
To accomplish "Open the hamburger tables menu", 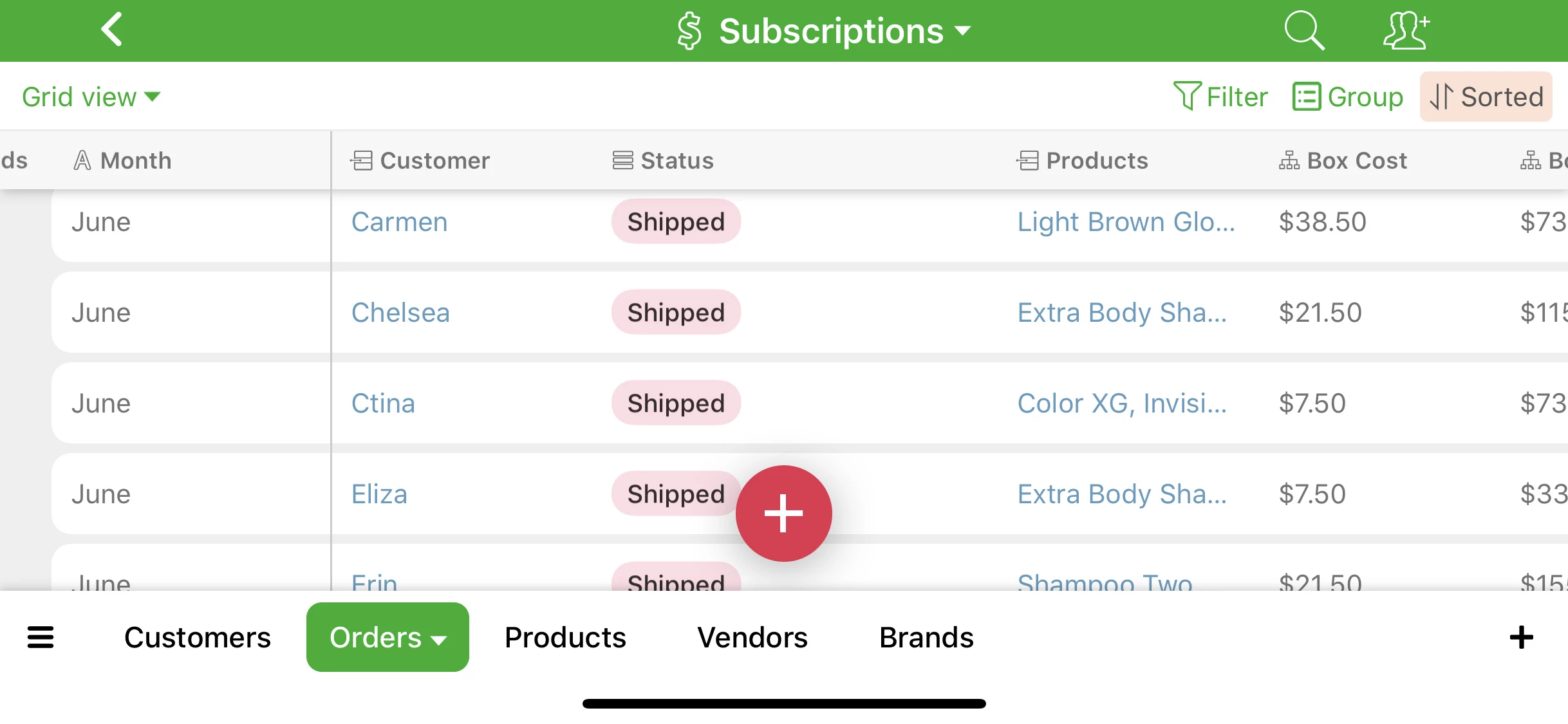I will (41, 637).
